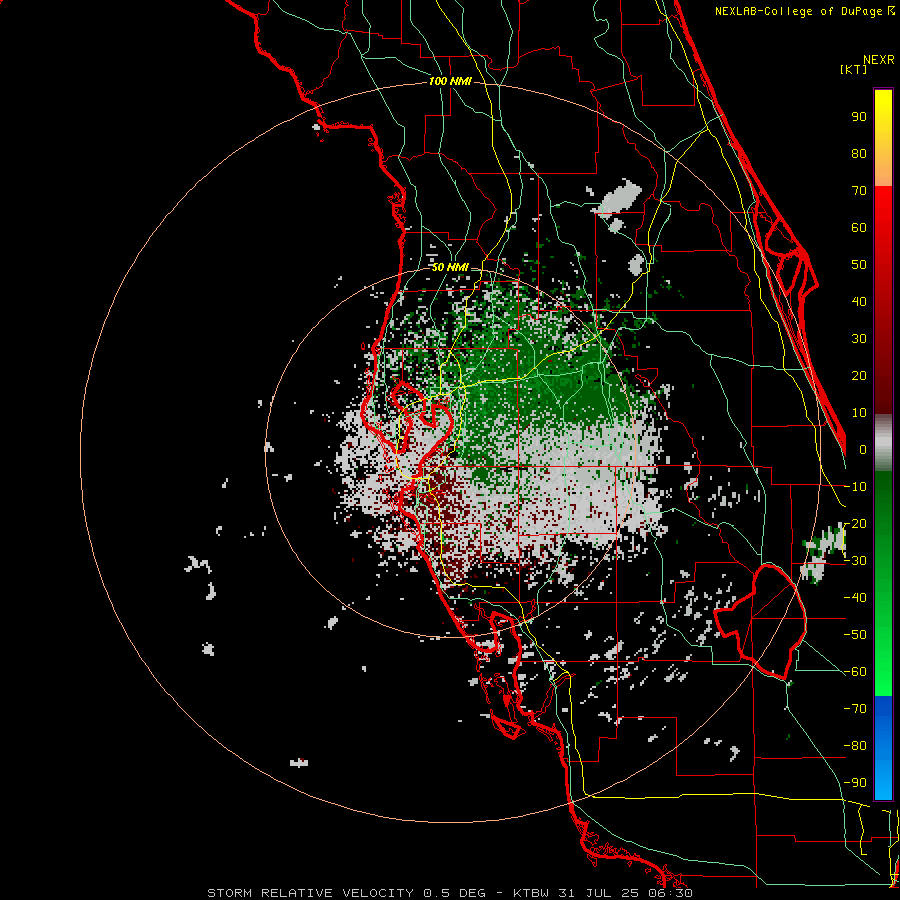The width and height of the screenshot is (900, 900).
Task: Click the positive 90 knot scale label
Action: (859, 117)
